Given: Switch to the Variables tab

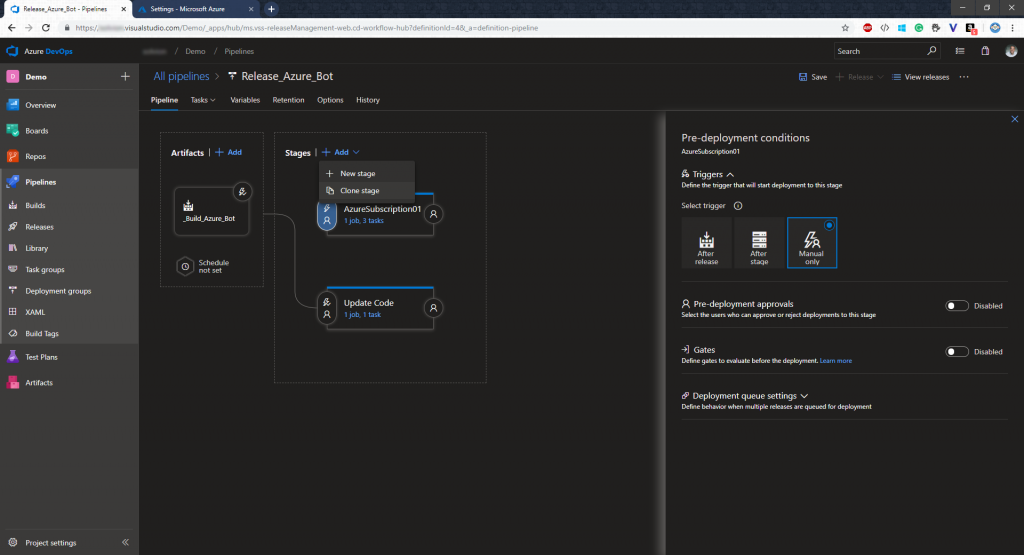Looking at the screenshot, I should pos(245,100).
